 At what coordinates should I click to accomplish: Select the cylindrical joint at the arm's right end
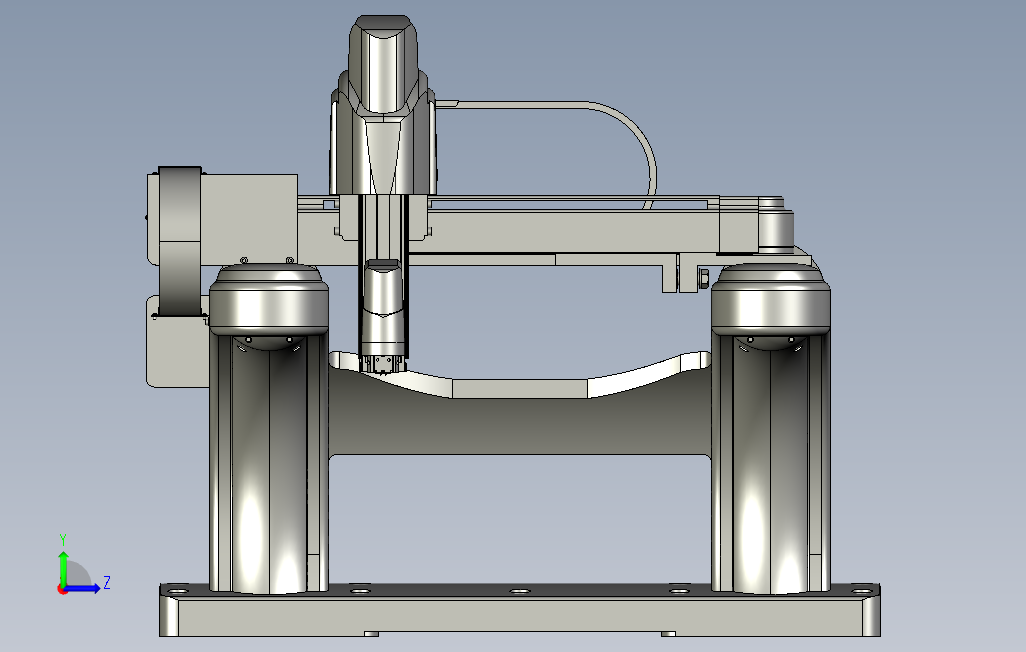point(776,226)
